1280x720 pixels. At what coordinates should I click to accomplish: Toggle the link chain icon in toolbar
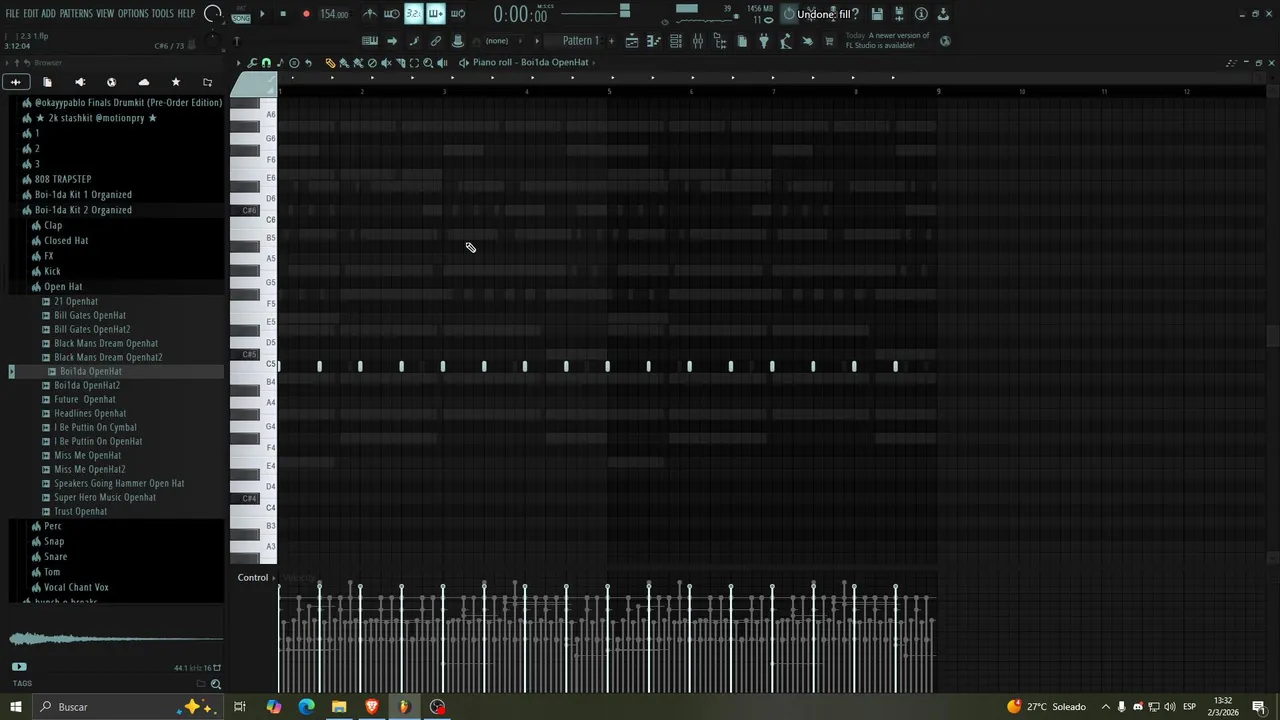(436, 41)
